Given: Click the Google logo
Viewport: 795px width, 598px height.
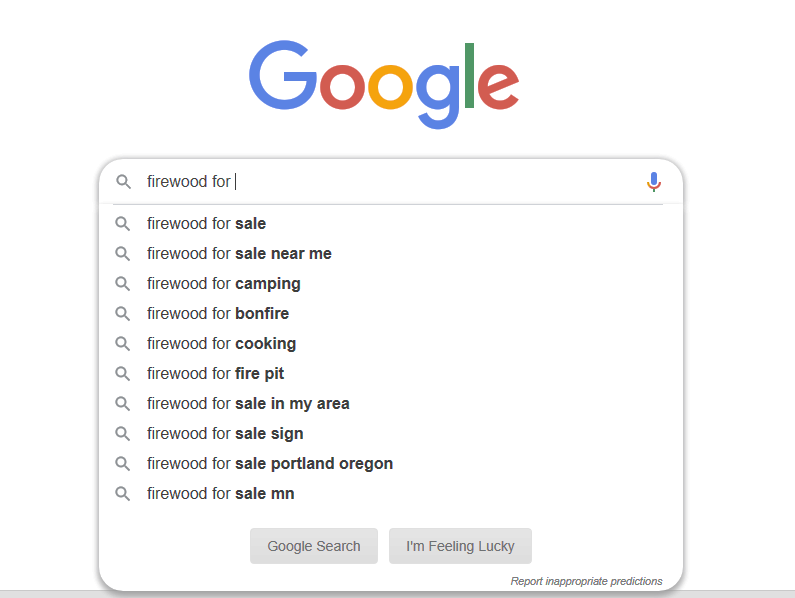Looking at the screenshot, I should 384,83.
